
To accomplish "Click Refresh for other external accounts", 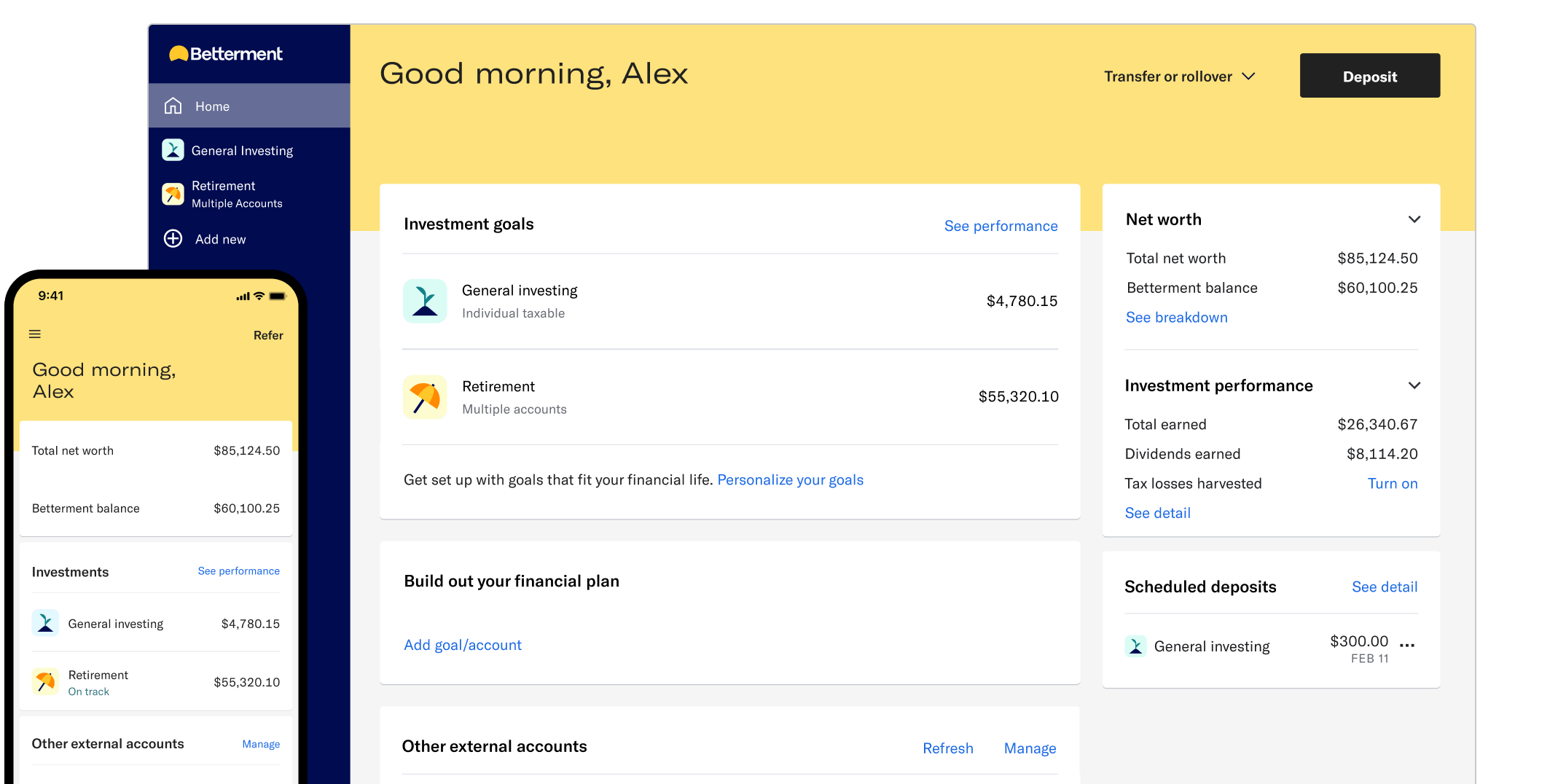I will (x=947, y=748).
